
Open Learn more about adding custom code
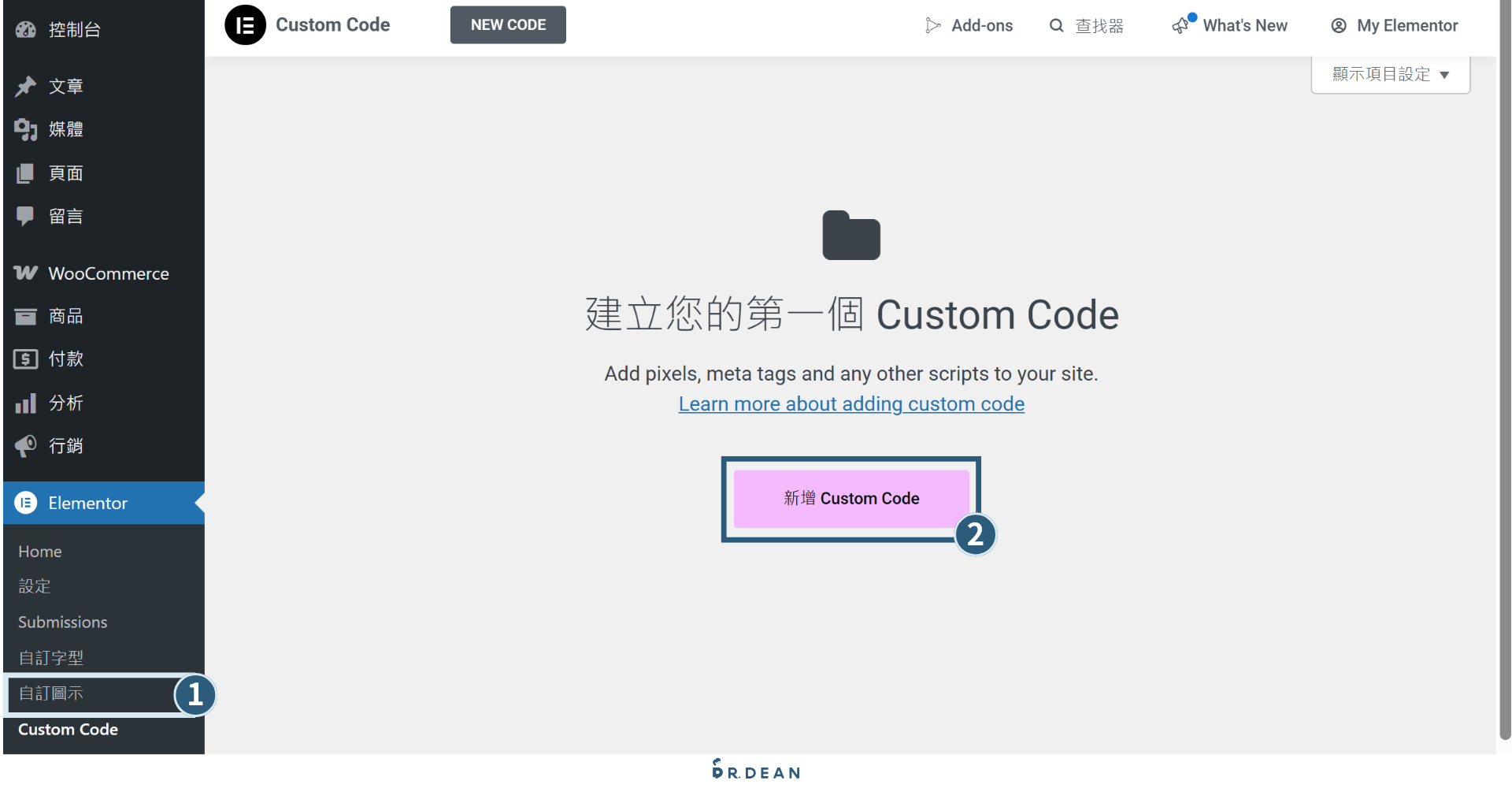(x=851, y=403)
